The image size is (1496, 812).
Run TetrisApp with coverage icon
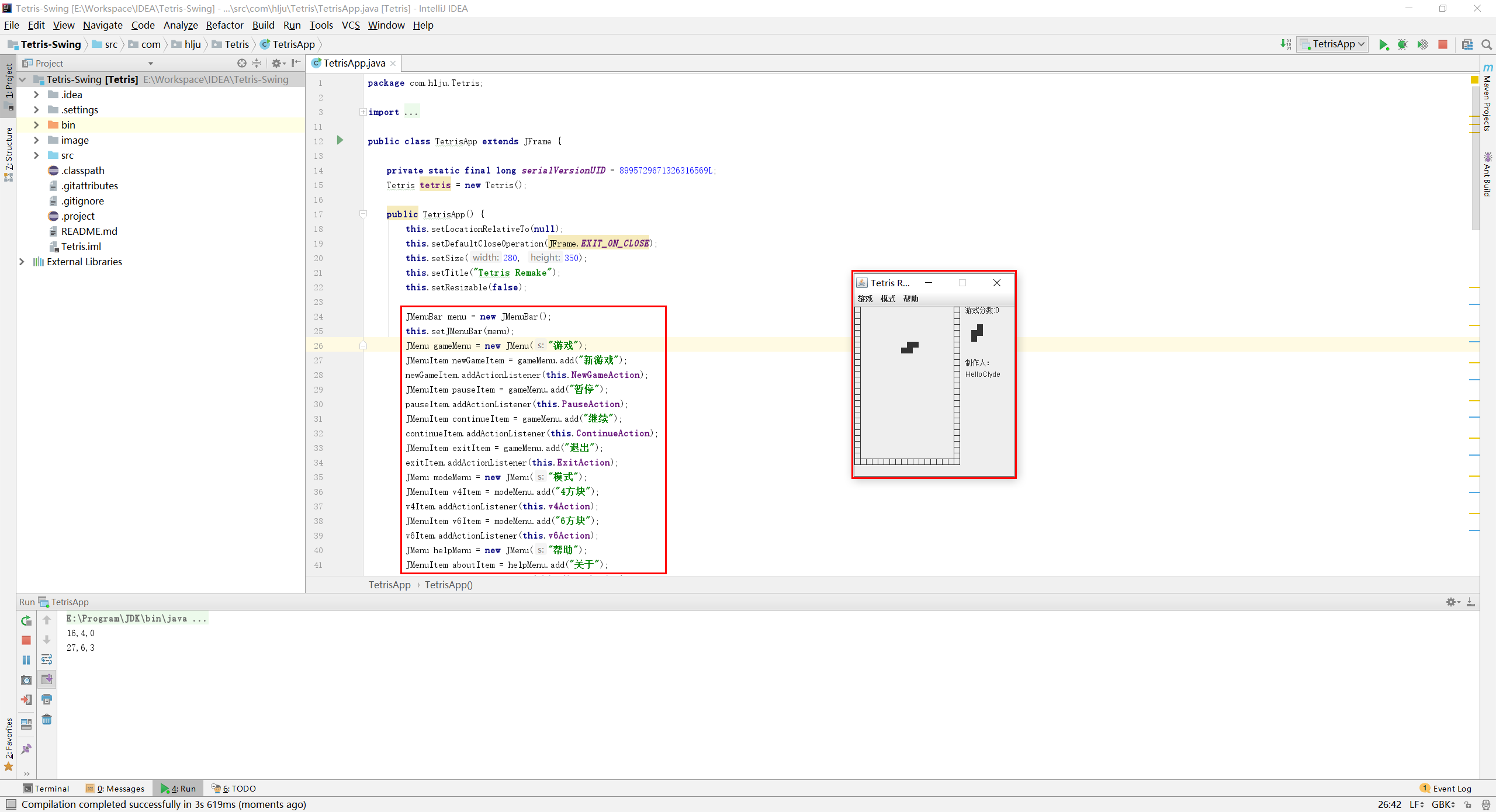(1422, 44)
